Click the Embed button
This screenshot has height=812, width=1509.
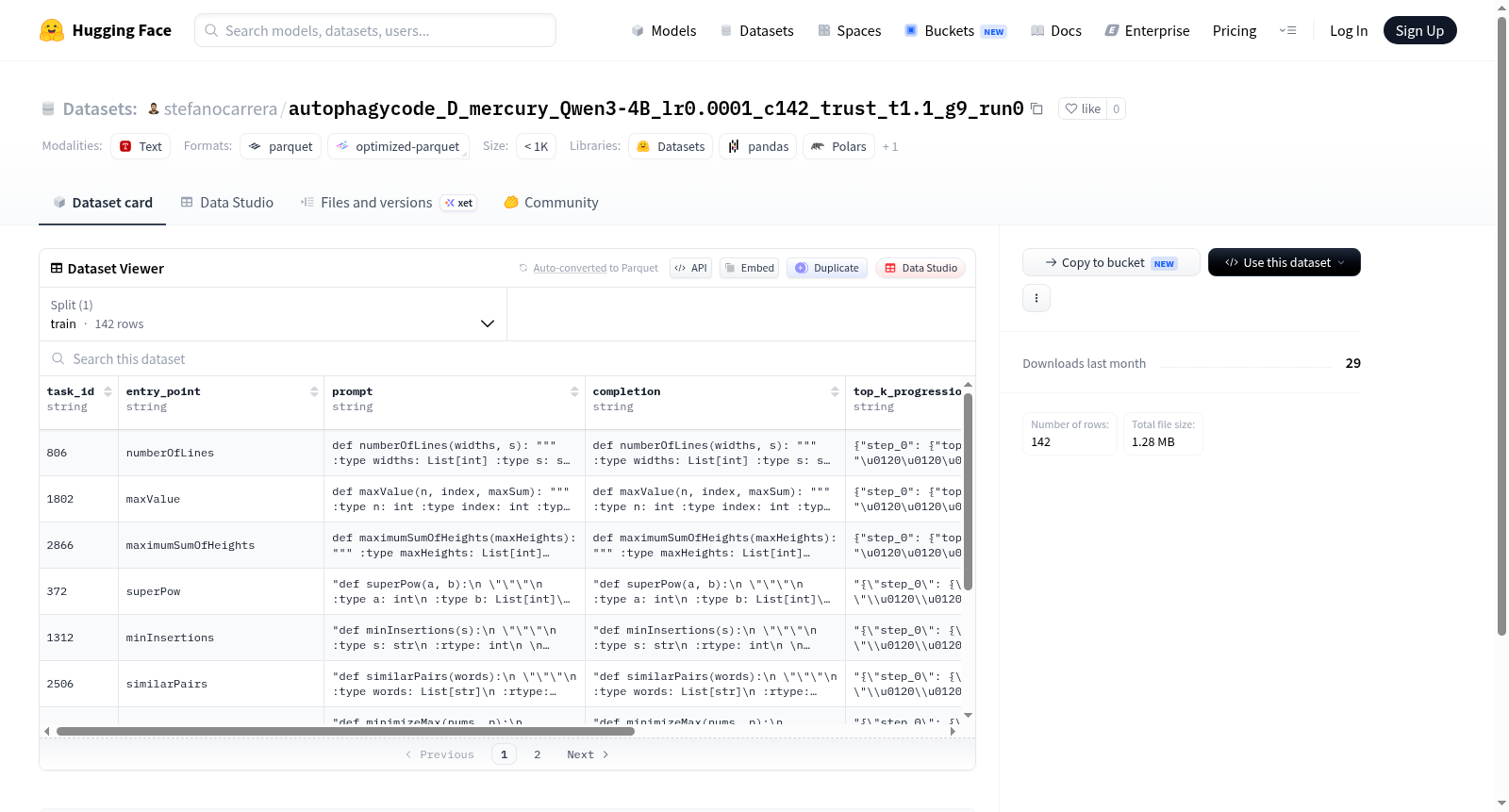click(749, 268)
